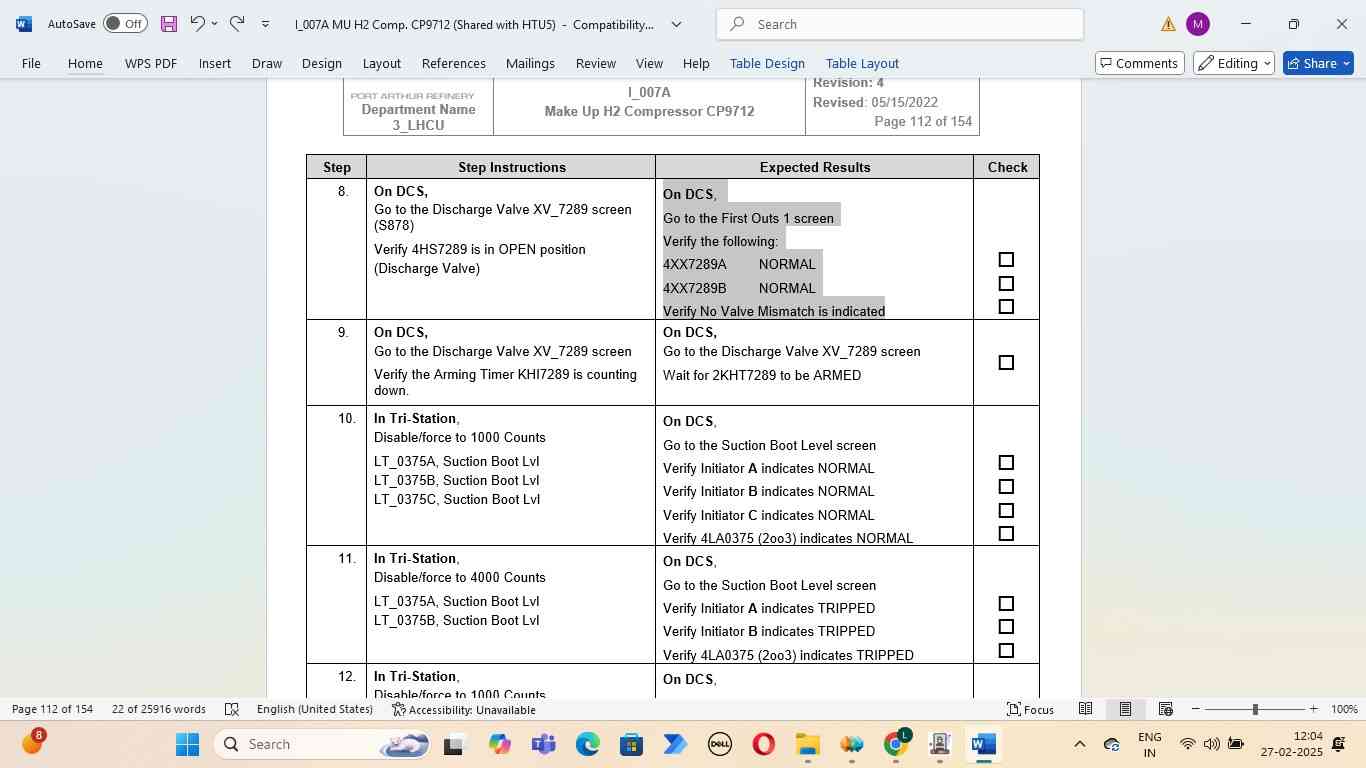Open the File menu
This screenshot has width=1366, height=768.
pyautogui.click(x=31, y=63)
